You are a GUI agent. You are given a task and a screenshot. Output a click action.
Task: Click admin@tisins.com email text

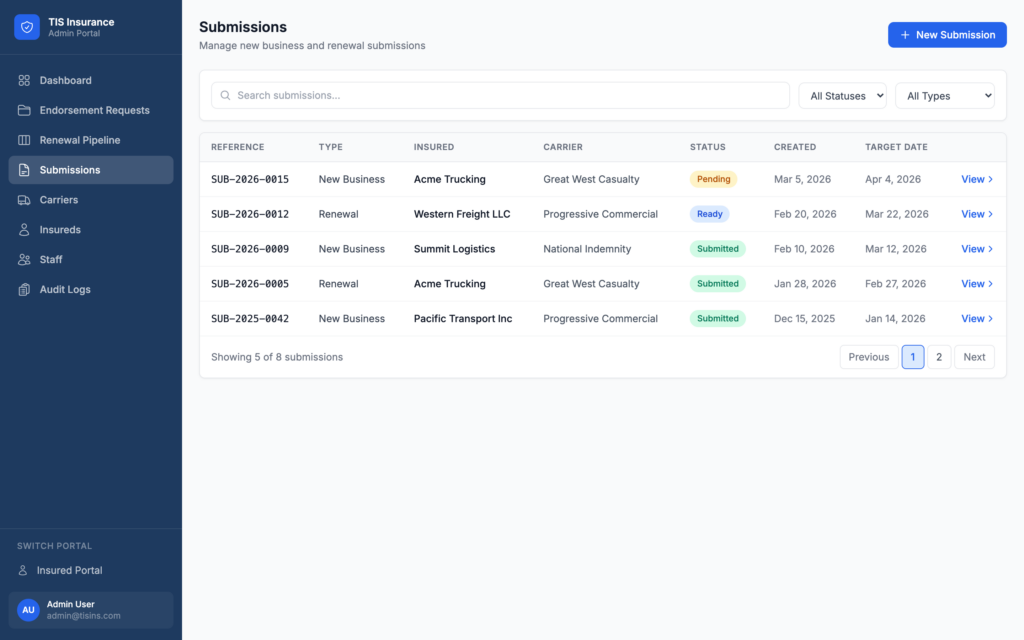84,616
